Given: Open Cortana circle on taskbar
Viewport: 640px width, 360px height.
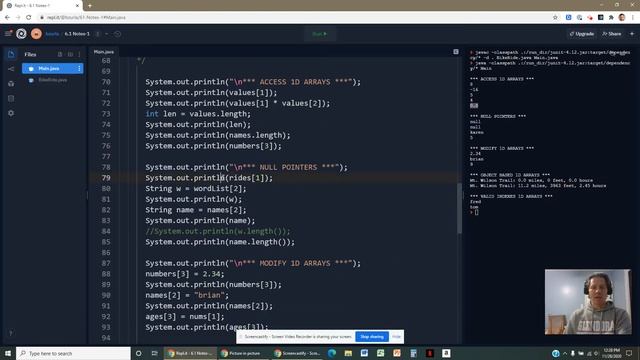Looking at the screenshot, I should [139, 353].
